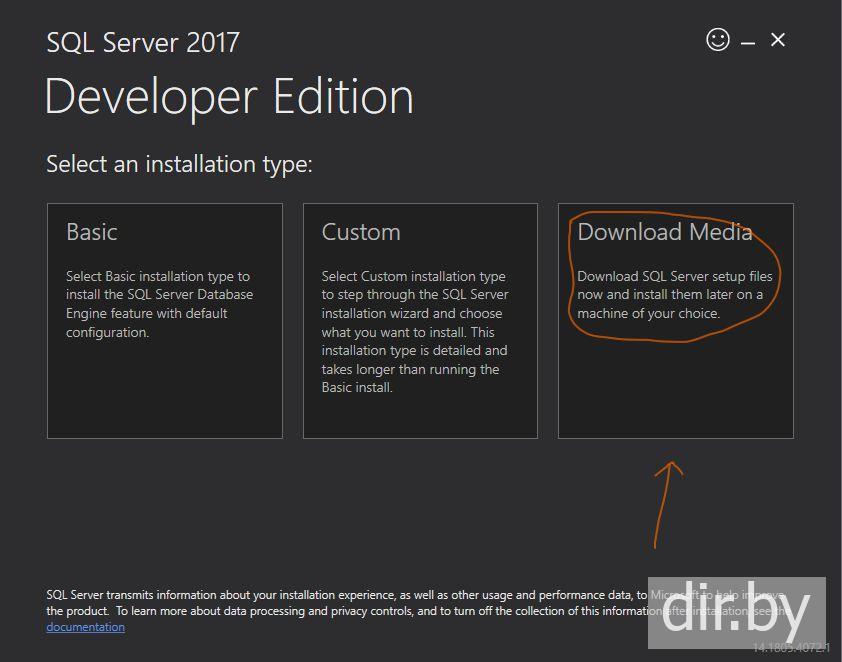This screenshot has height=662, width=842.
Task: Click the smiley feedback icon
Action: pos(717,40)
